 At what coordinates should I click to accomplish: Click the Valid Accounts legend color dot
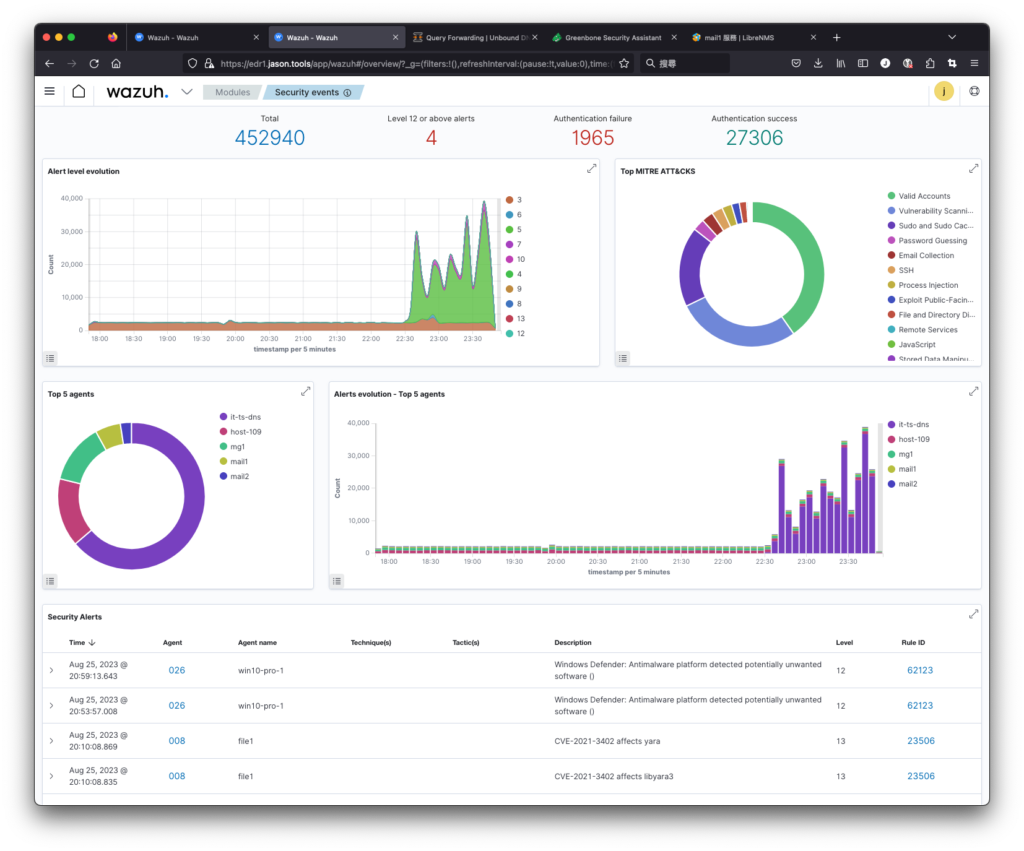[891, 196]
